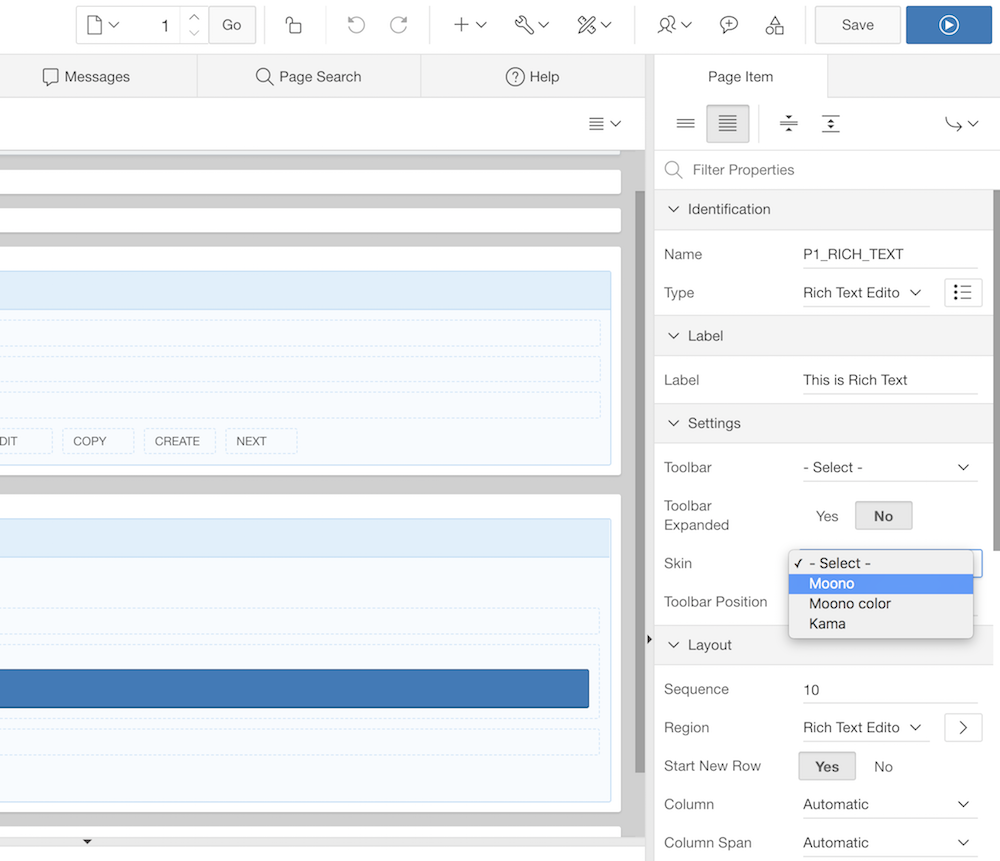This screenshot has height=861, width=1000.
Task: Redo the last change
Action: (x=398, y=24)
